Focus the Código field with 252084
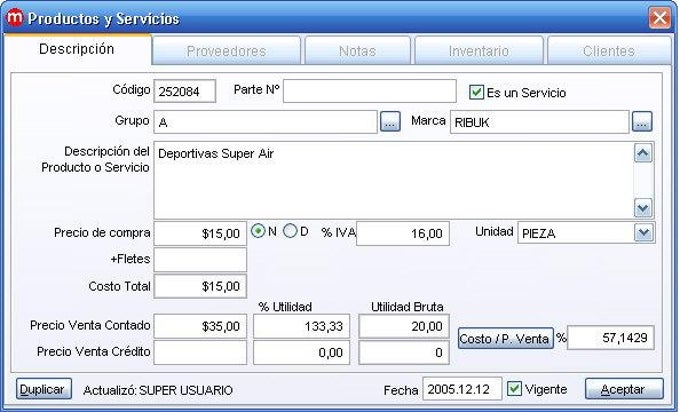 185,91
